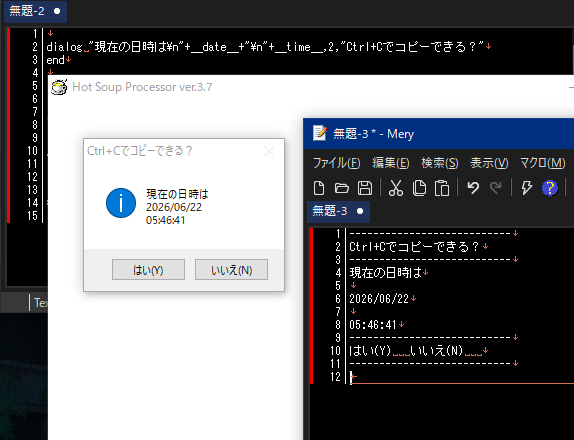Click the lightning bolt macro icon
The image size is (574, 440).
(x=526, y=188)
